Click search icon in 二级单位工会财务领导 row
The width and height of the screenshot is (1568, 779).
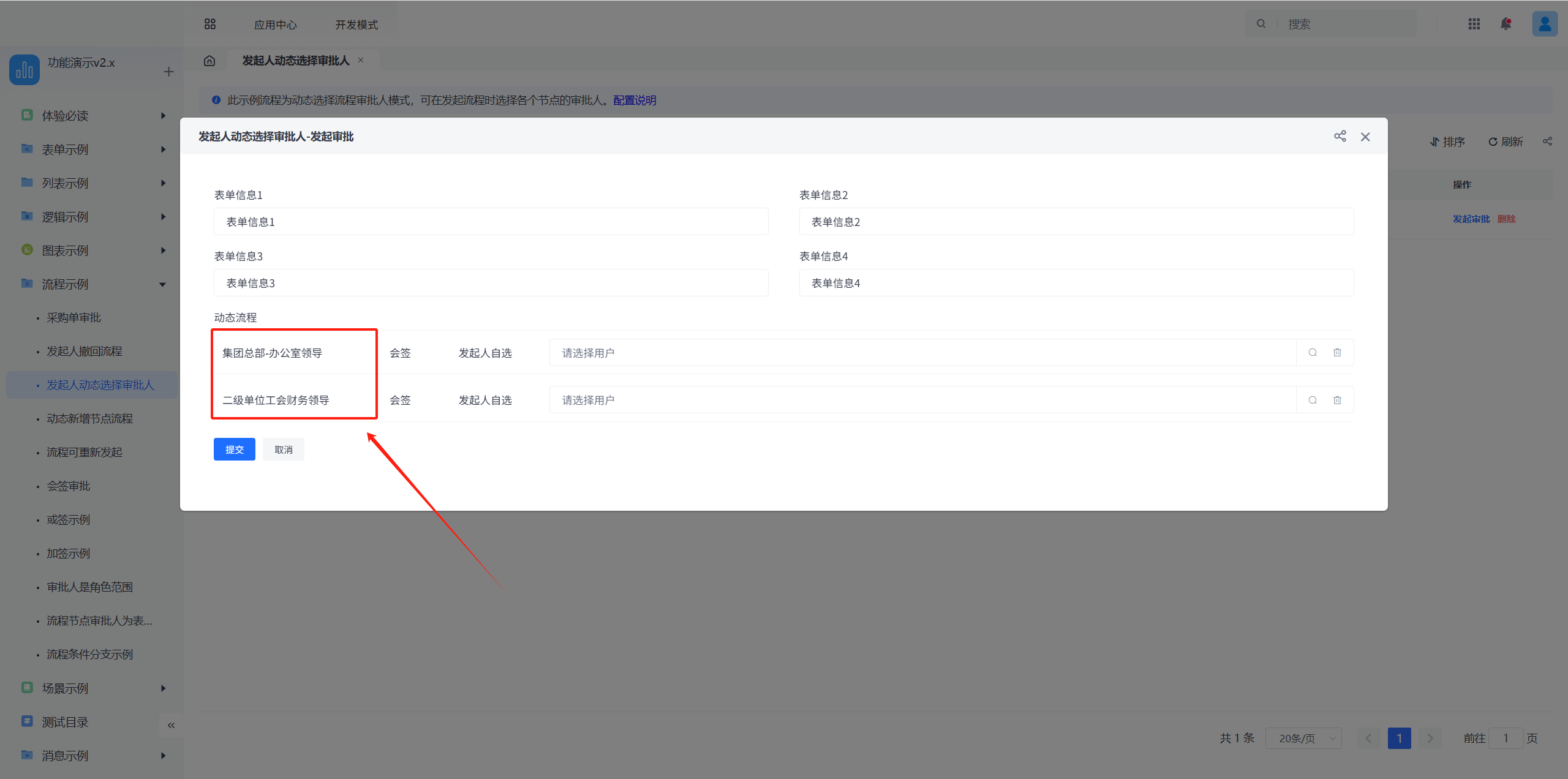[x=1312, y=400]
